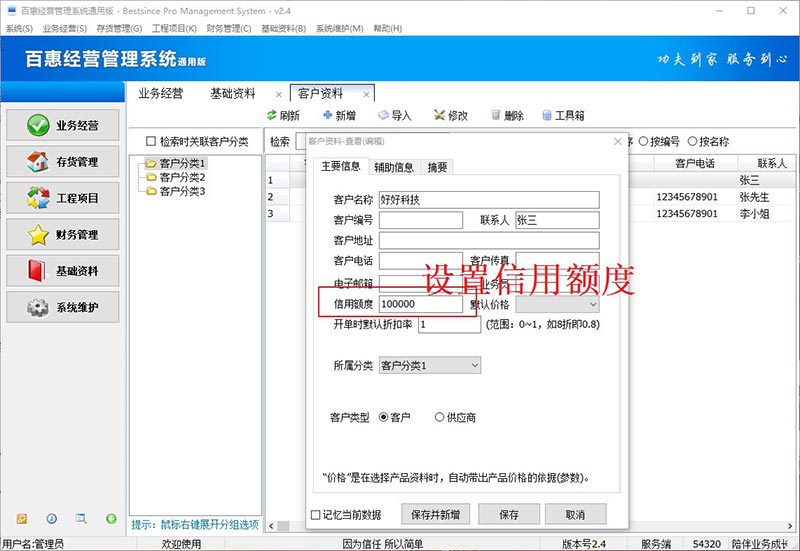Click the 开单时默认折扣率 input field
This screenshot has width=800, height=551.
(x=449, y=324)
